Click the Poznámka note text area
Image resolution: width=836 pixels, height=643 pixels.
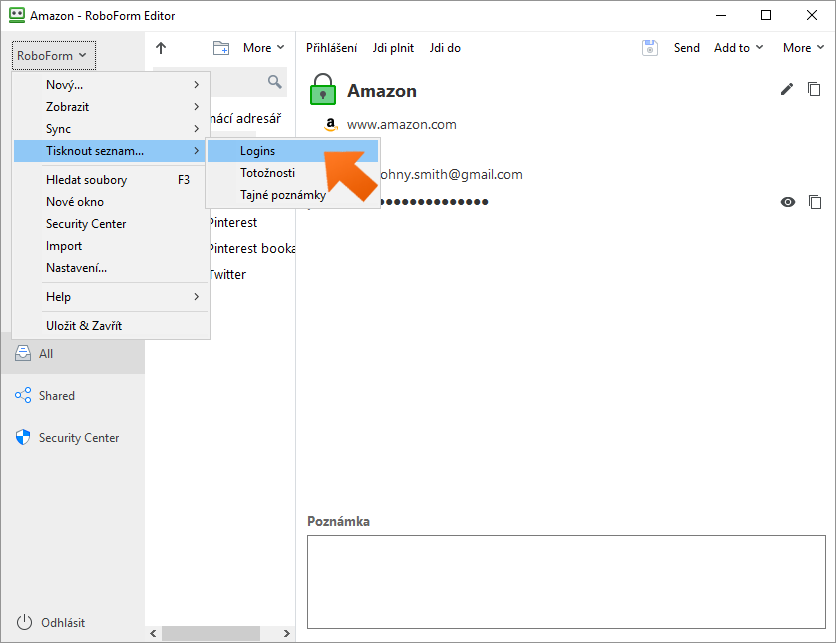point(566,582)
